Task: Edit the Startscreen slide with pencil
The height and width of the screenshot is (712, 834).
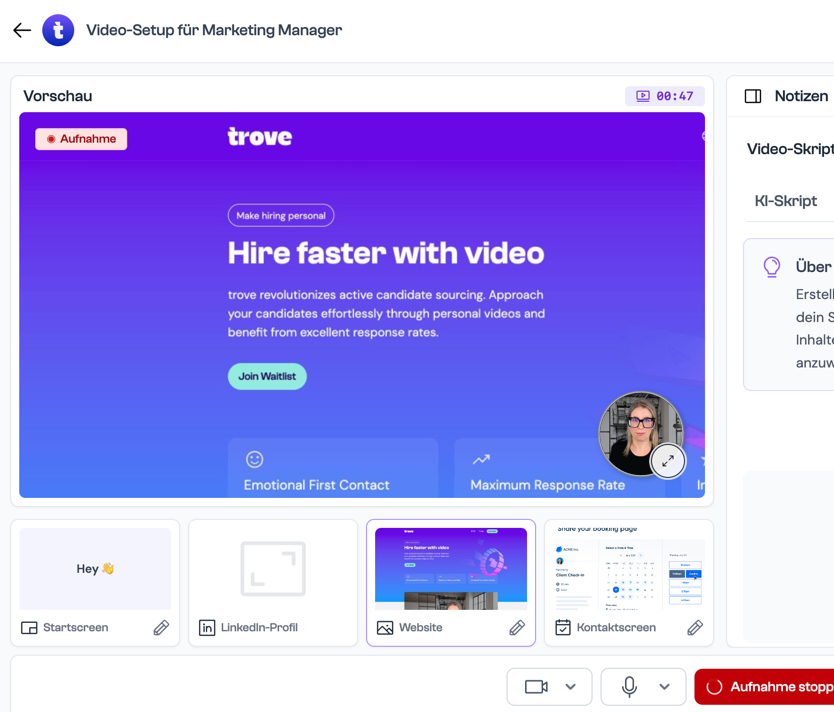Action: (161, 628)
